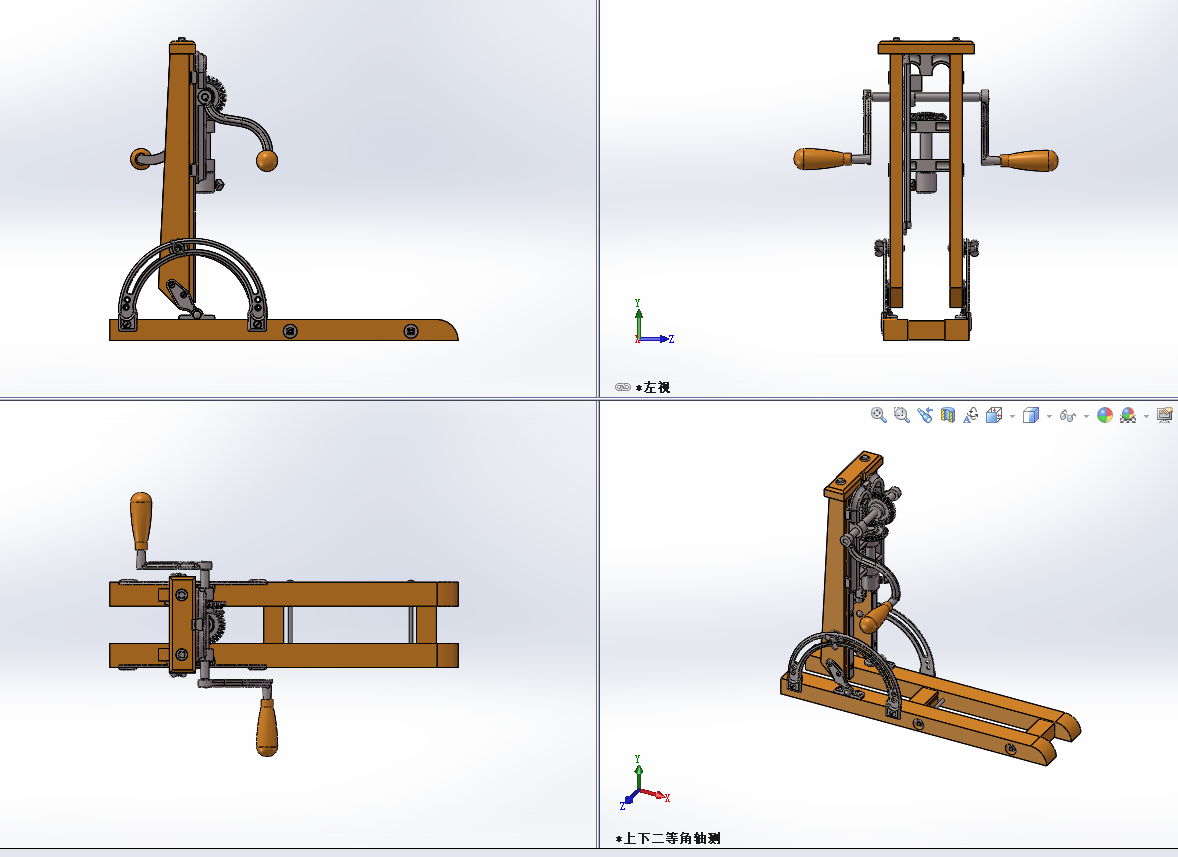Expand the Apply Scene dropdown arrow
Screen dimensions: 1178x857
(x=1146, y=416)
